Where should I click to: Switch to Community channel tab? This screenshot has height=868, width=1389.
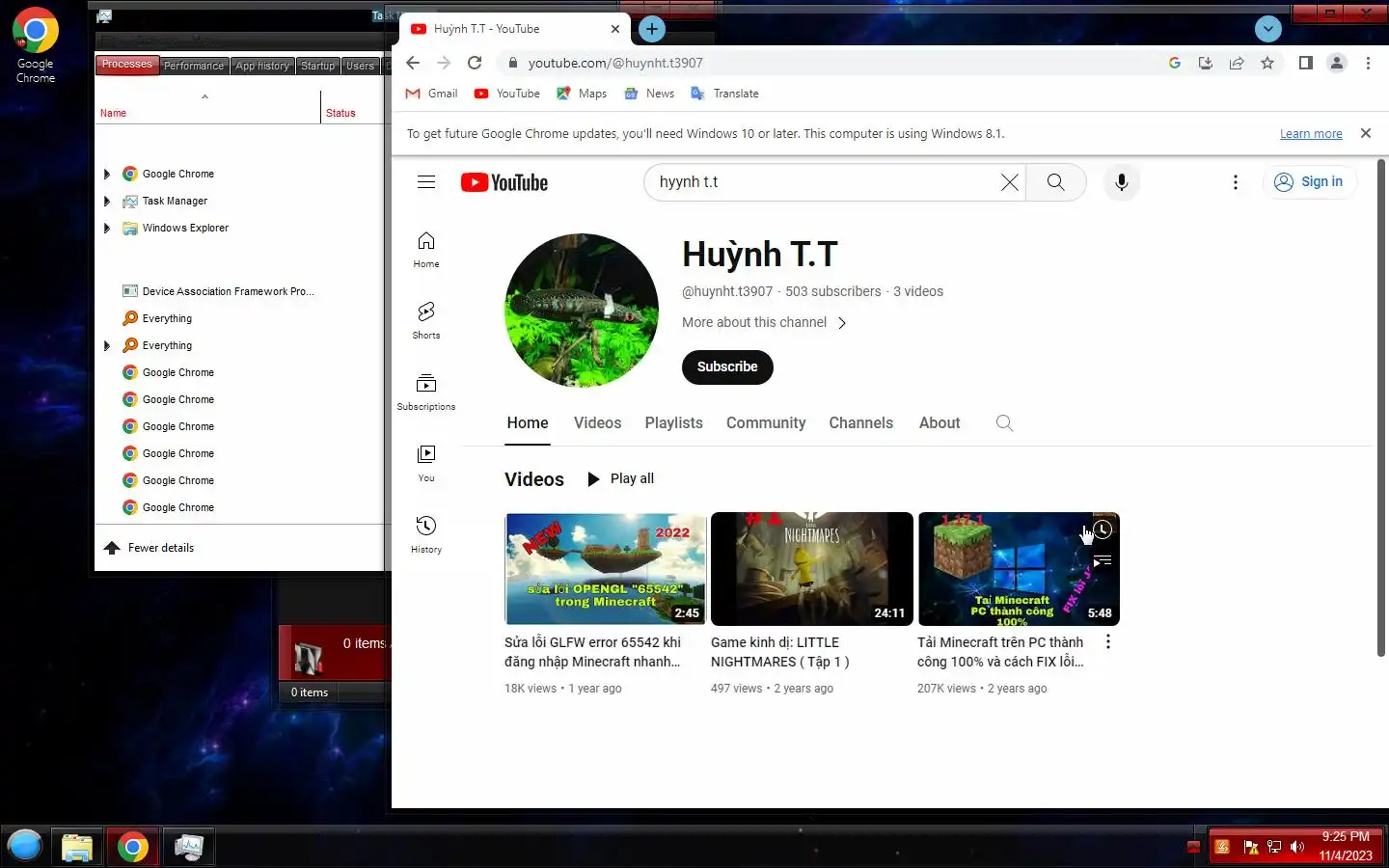(x=766, y=423)
